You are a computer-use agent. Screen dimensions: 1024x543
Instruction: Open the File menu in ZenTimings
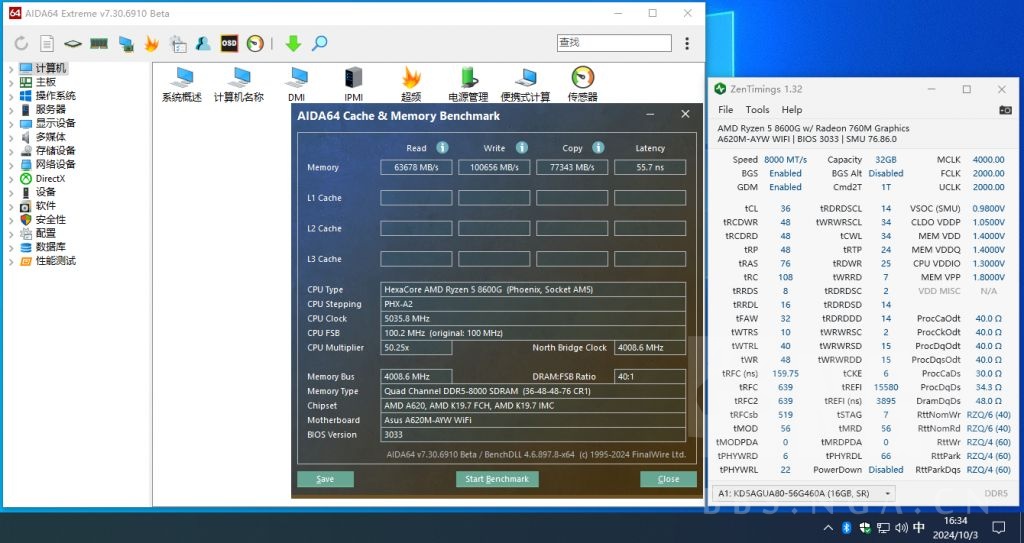point(725,110)
